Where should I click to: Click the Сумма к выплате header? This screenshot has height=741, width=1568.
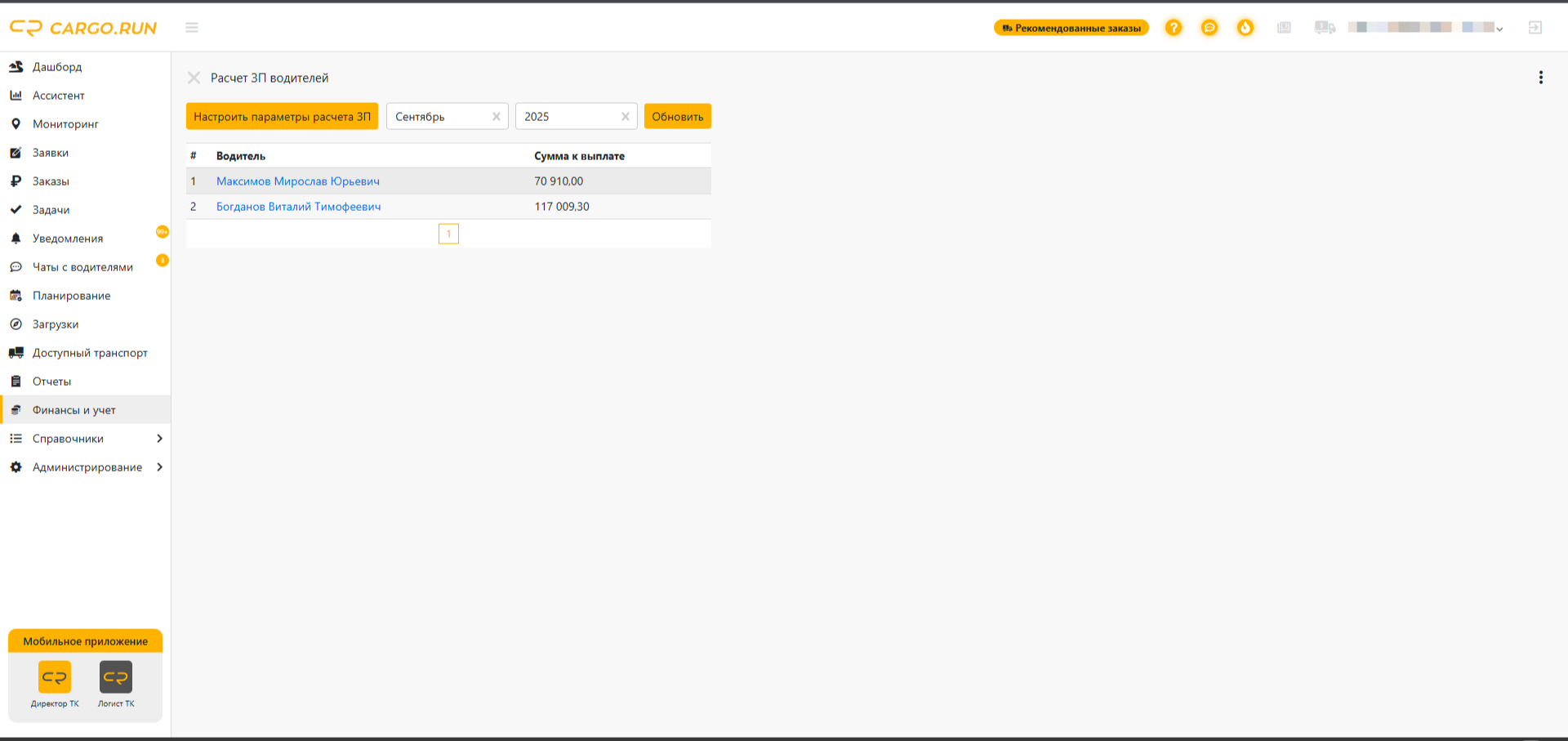click(580, 156)
